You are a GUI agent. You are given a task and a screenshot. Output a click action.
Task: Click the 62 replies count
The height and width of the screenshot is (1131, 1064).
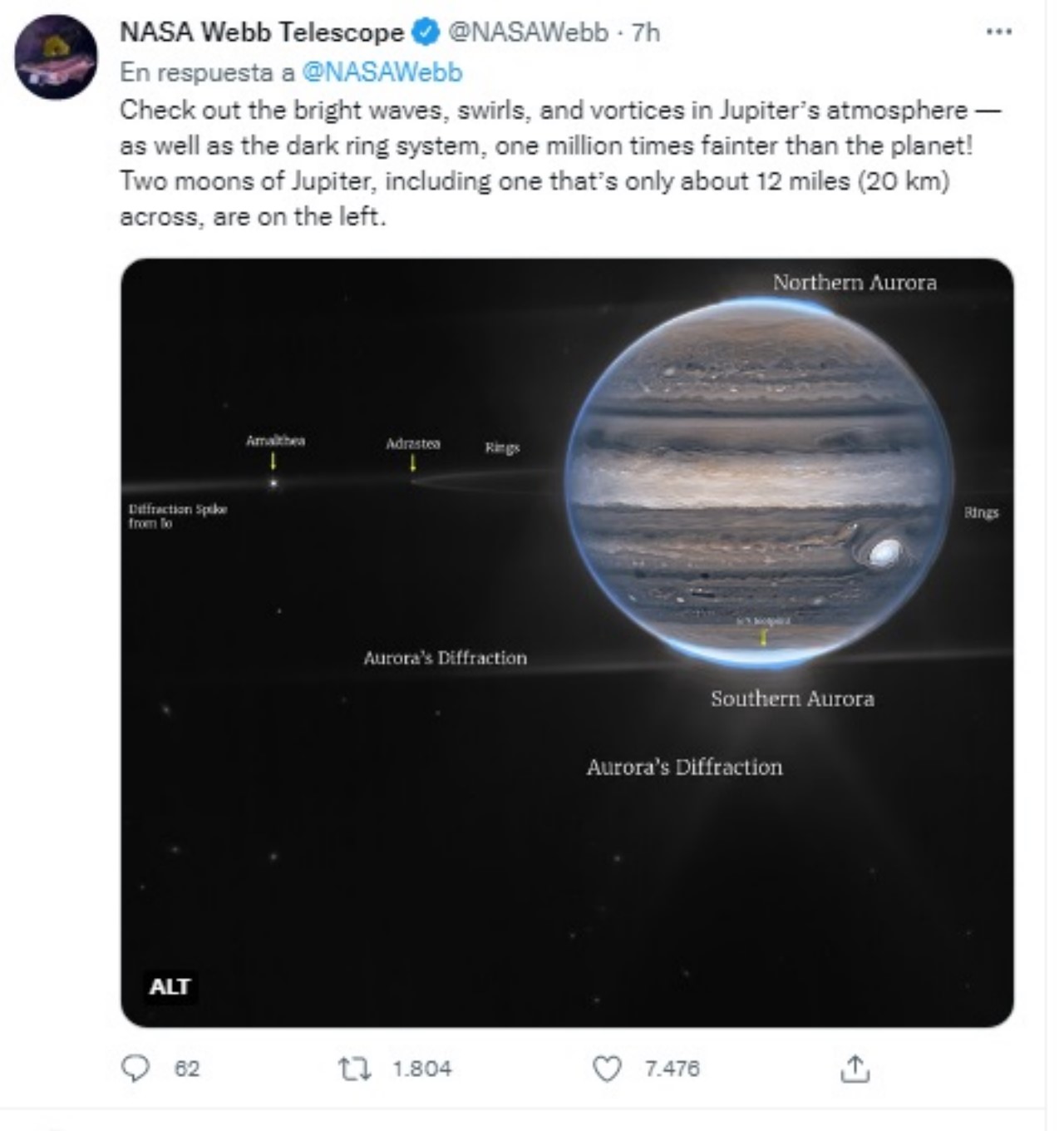pyautogui.click(x=187, y=1068)
